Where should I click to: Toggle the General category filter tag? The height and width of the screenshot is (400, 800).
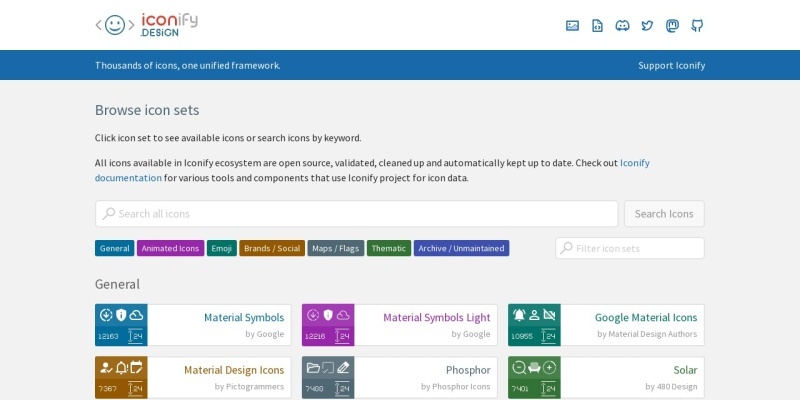click(x=115, y=248)
